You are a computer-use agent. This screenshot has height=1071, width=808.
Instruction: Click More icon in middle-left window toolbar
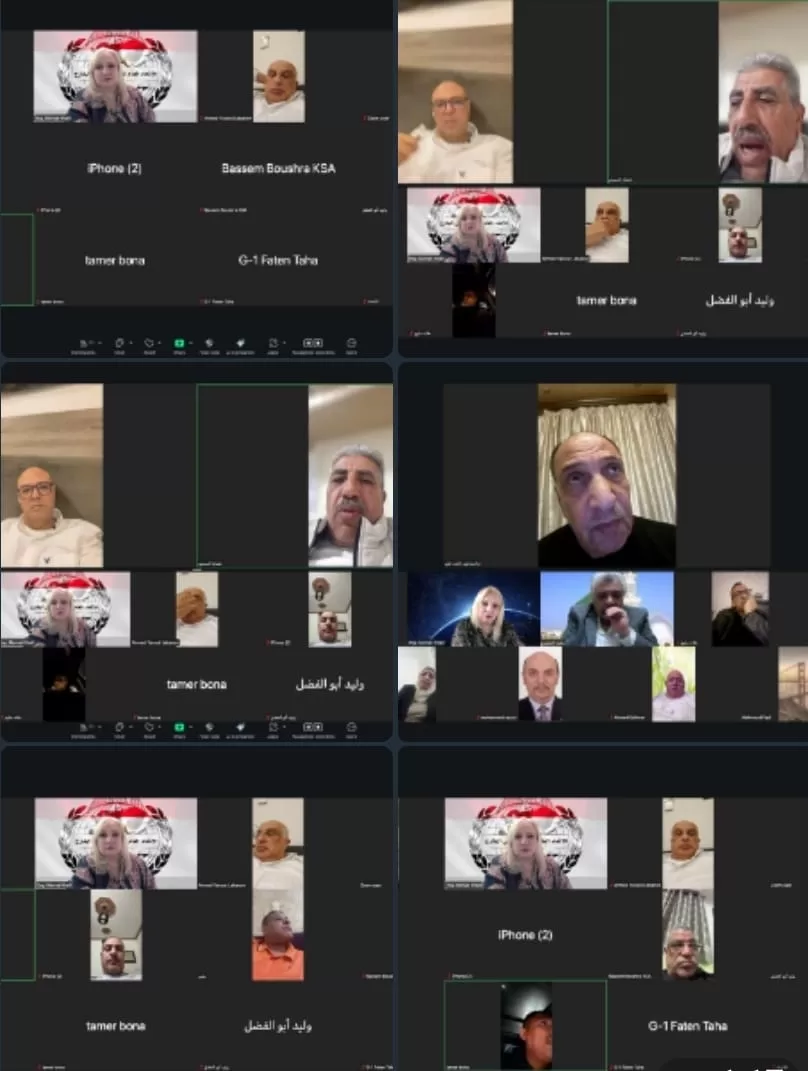(x=351, y=727)
